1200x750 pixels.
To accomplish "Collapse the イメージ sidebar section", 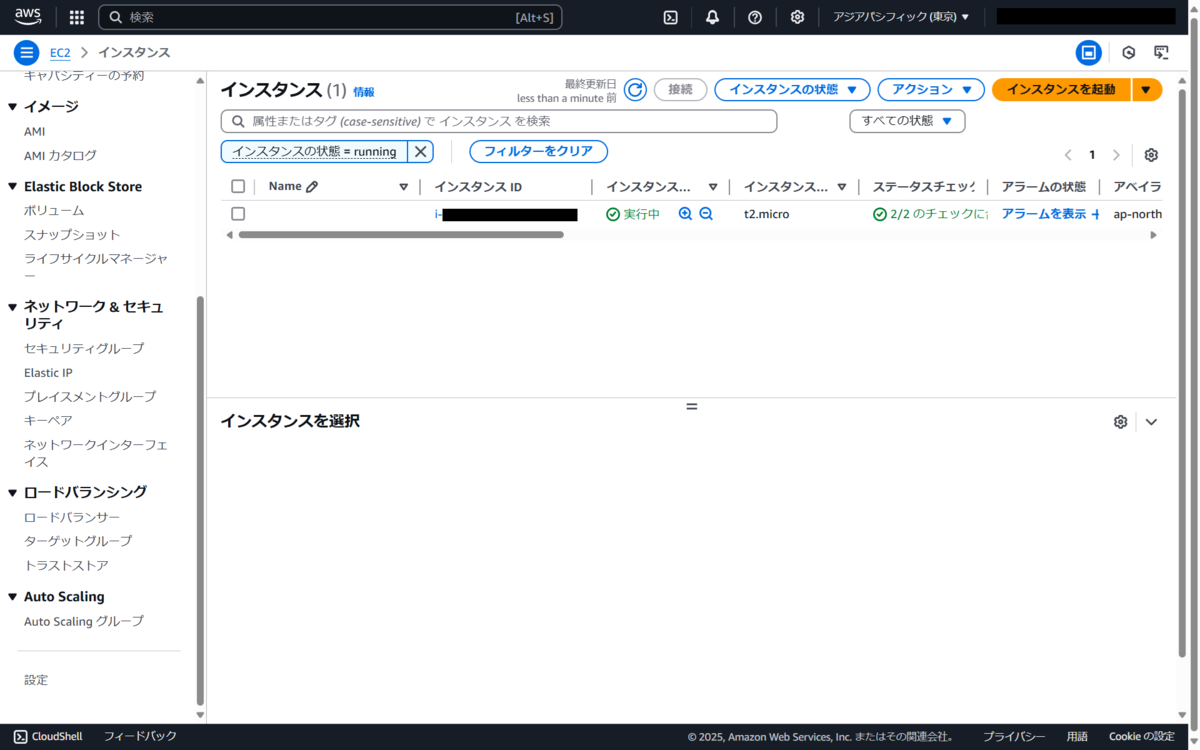I will coord(13,107).
